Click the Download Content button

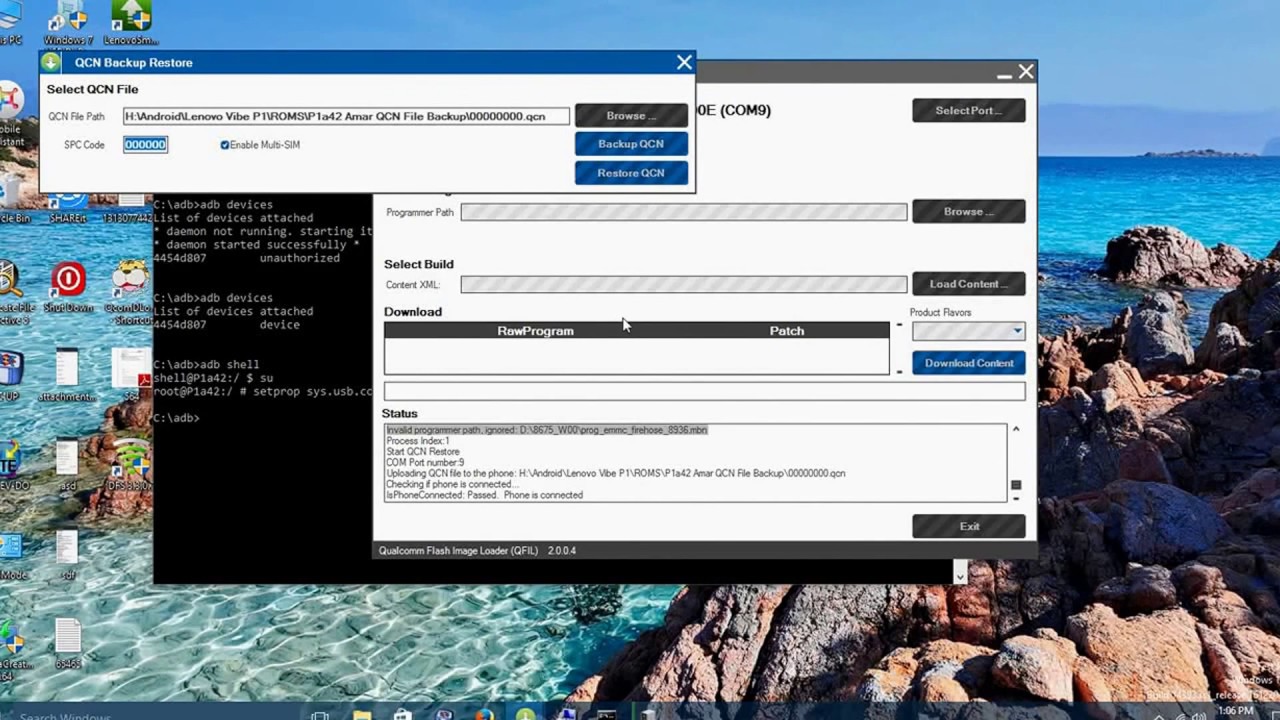pos(968,363)
